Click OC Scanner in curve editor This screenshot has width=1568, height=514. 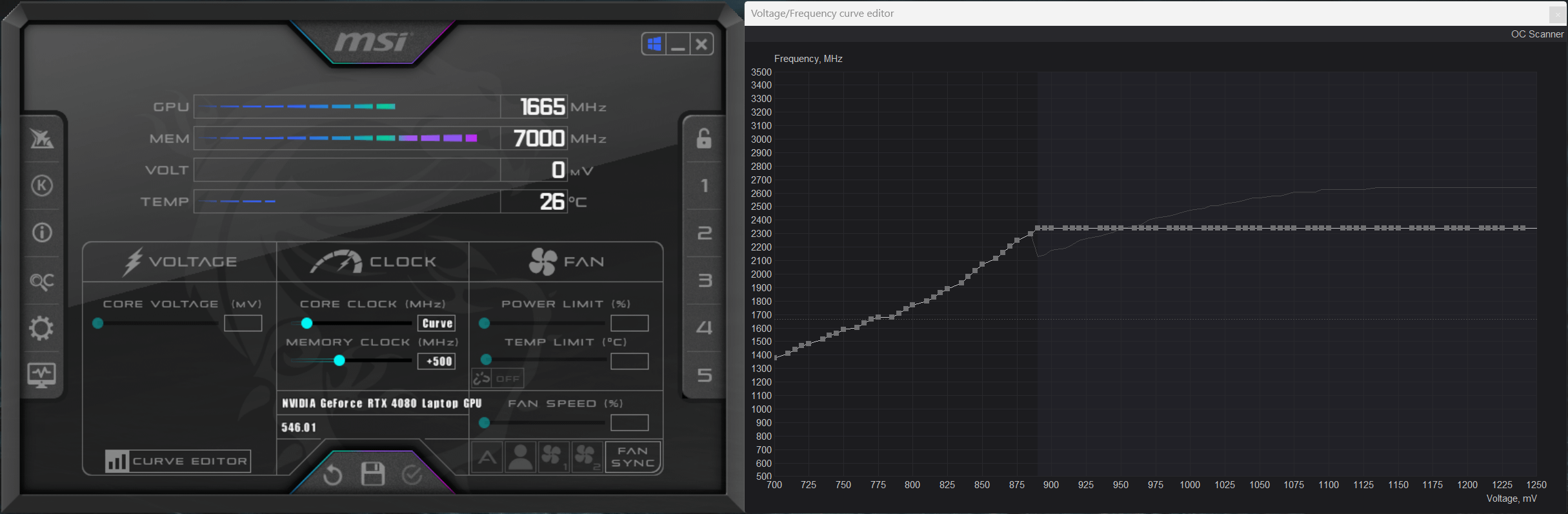tap(1537, 34)
